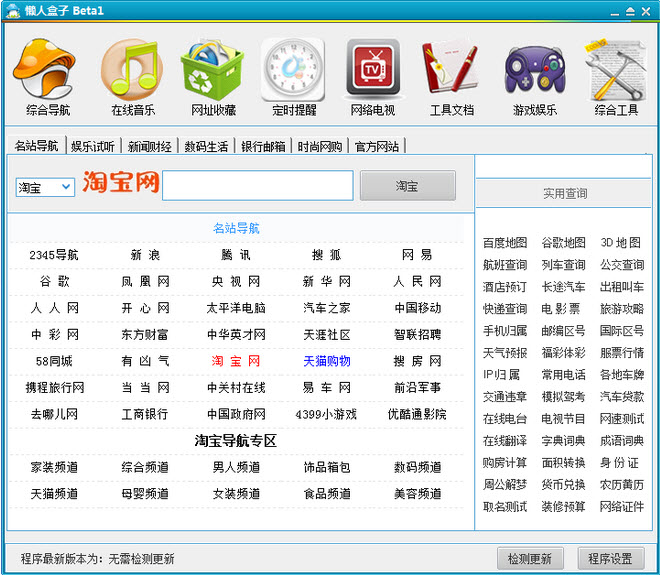
Task: Switch to the 数码生活 tab
Action: (206, 146)
